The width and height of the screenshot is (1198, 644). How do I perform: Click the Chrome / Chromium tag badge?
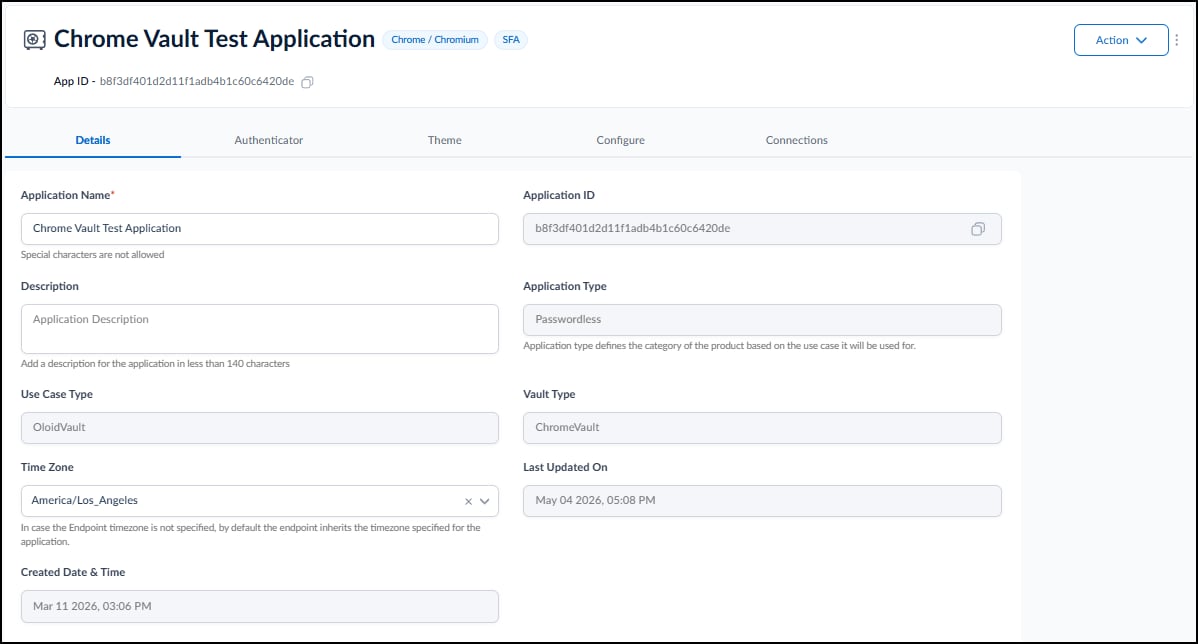(435, 40)
